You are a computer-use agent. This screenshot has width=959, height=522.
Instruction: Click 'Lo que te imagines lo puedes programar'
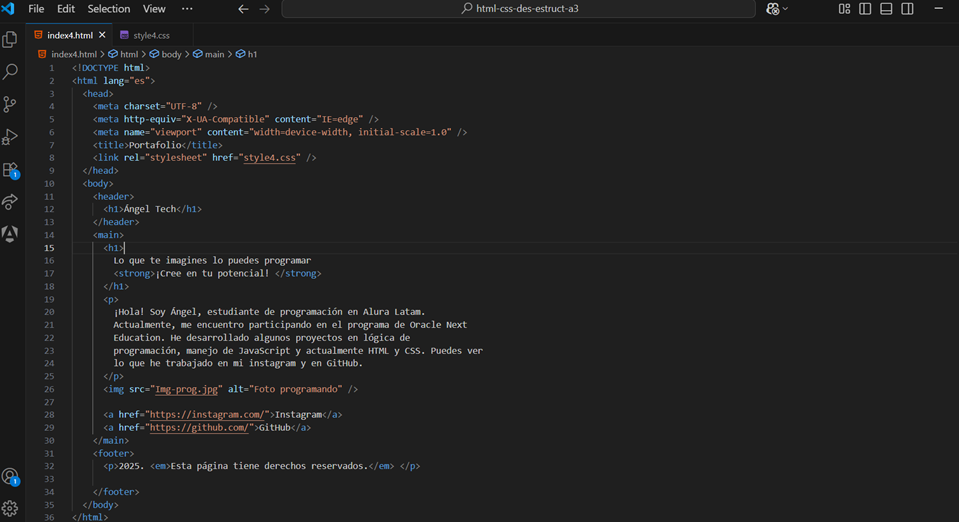coord(212,261)
